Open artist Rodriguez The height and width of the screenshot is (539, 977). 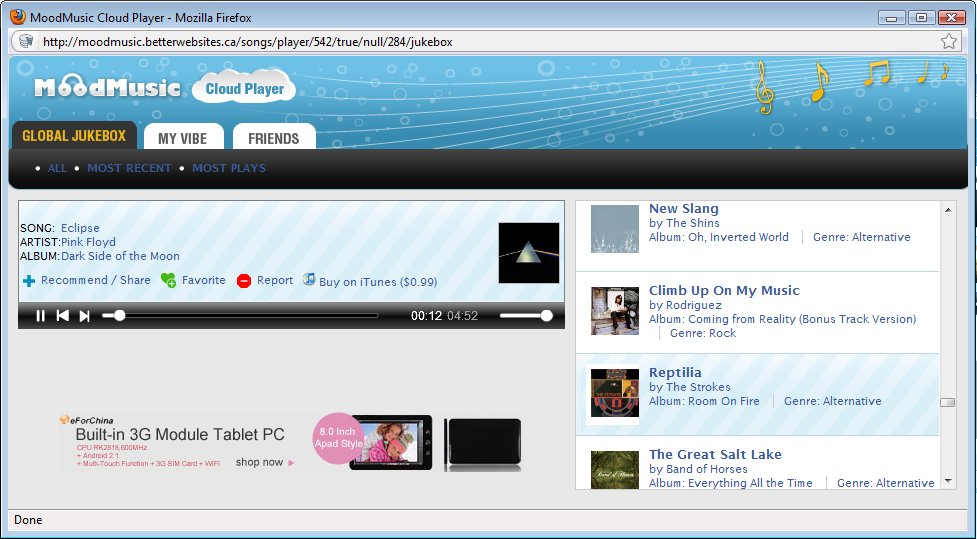coord(693,305)
